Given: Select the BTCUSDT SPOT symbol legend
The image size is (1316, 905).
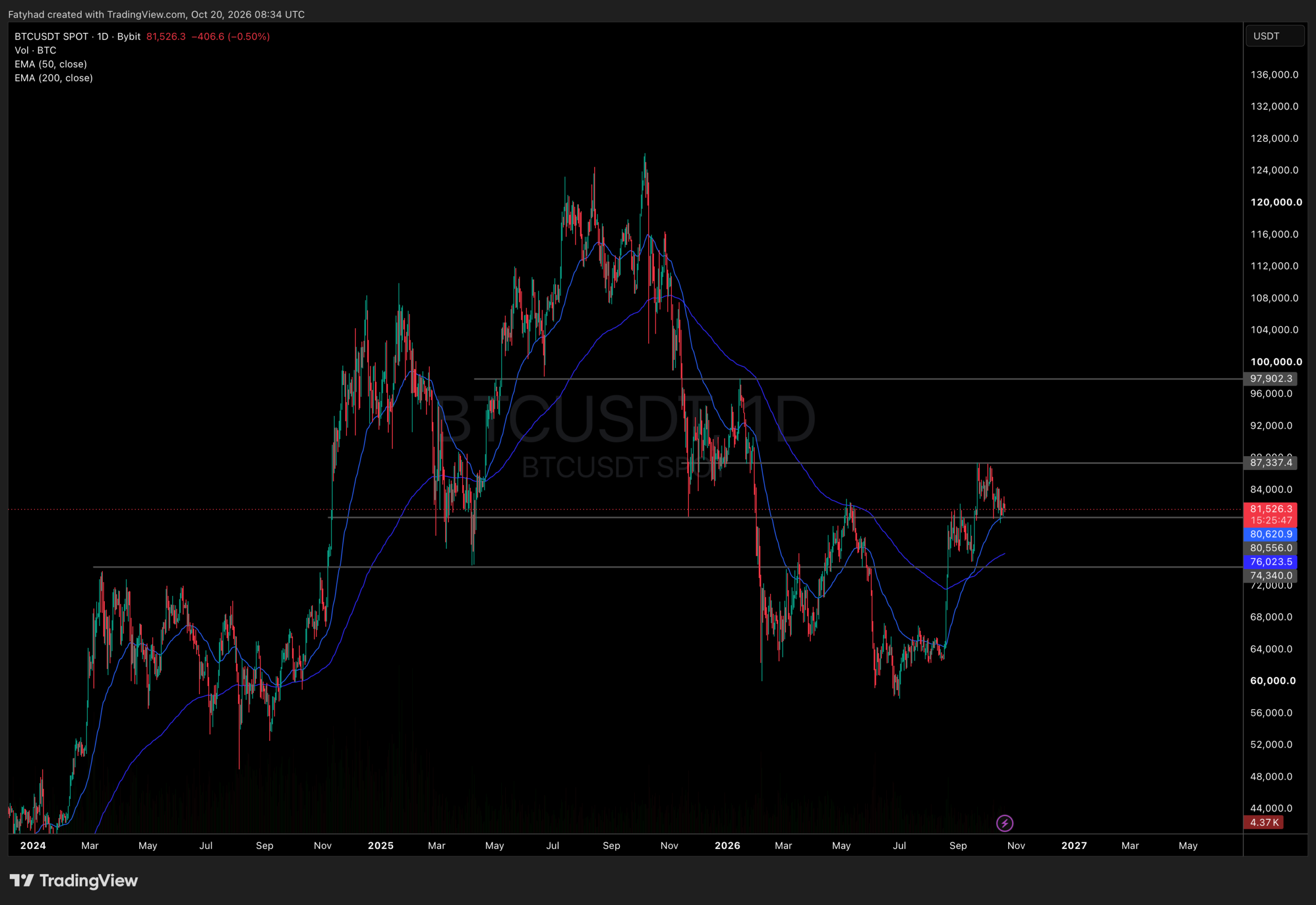Looking at the screenshot, I should point(77,37).
